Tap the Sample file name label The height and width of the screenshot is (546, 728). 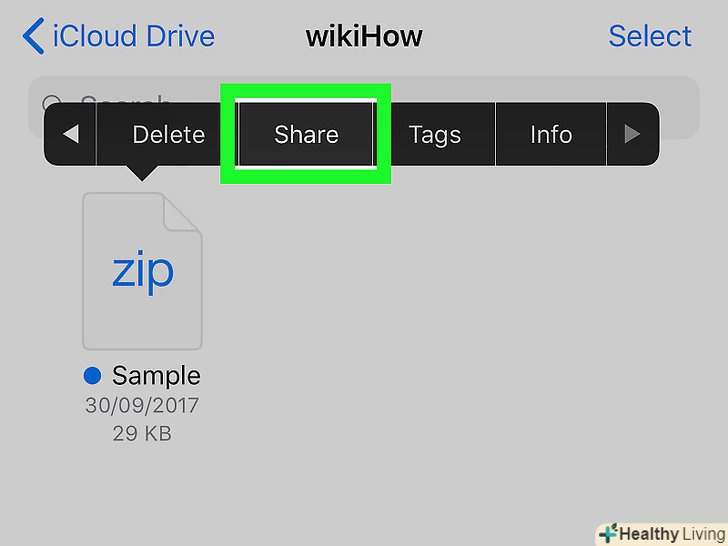[x=156, y=375]
